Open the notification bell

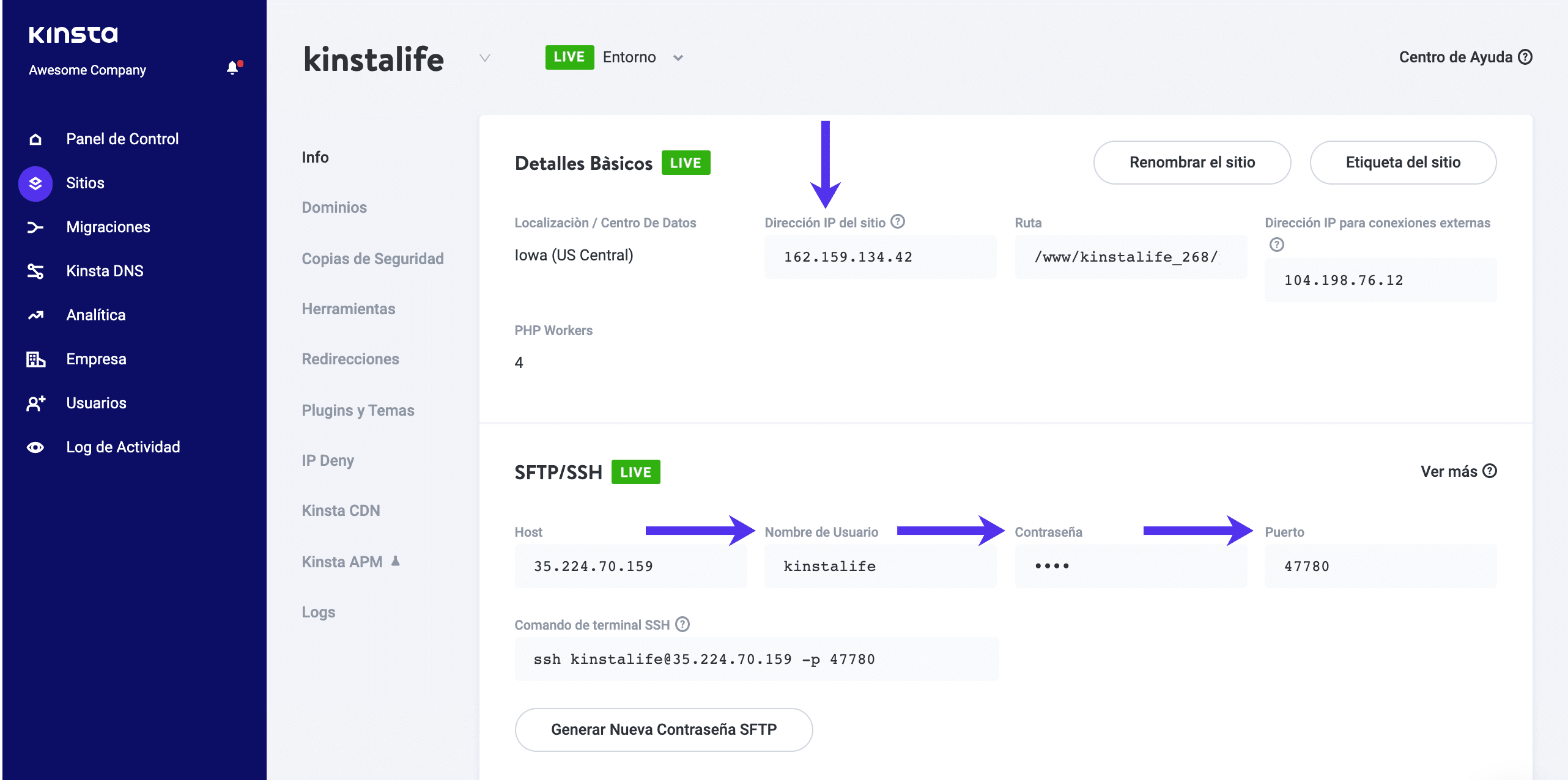pyautogui.click(x=233, y=68)
